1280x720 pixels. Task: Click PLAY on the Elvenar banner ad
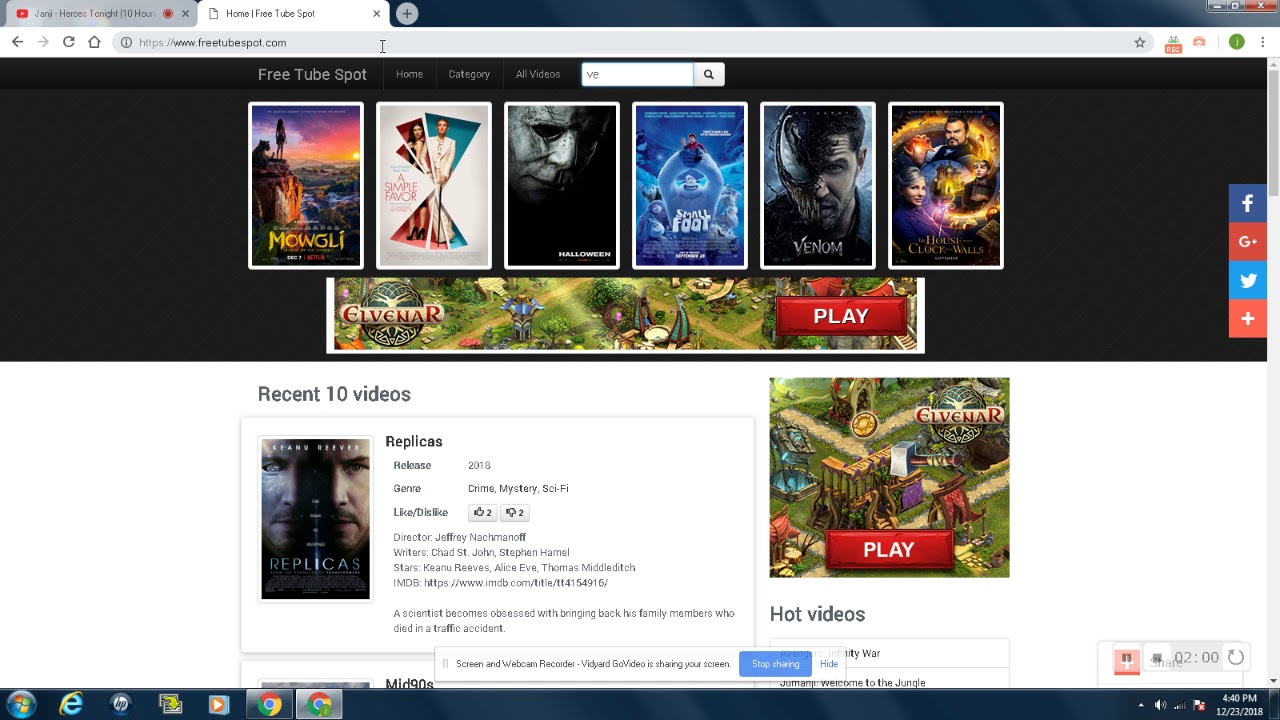[841, 316]
